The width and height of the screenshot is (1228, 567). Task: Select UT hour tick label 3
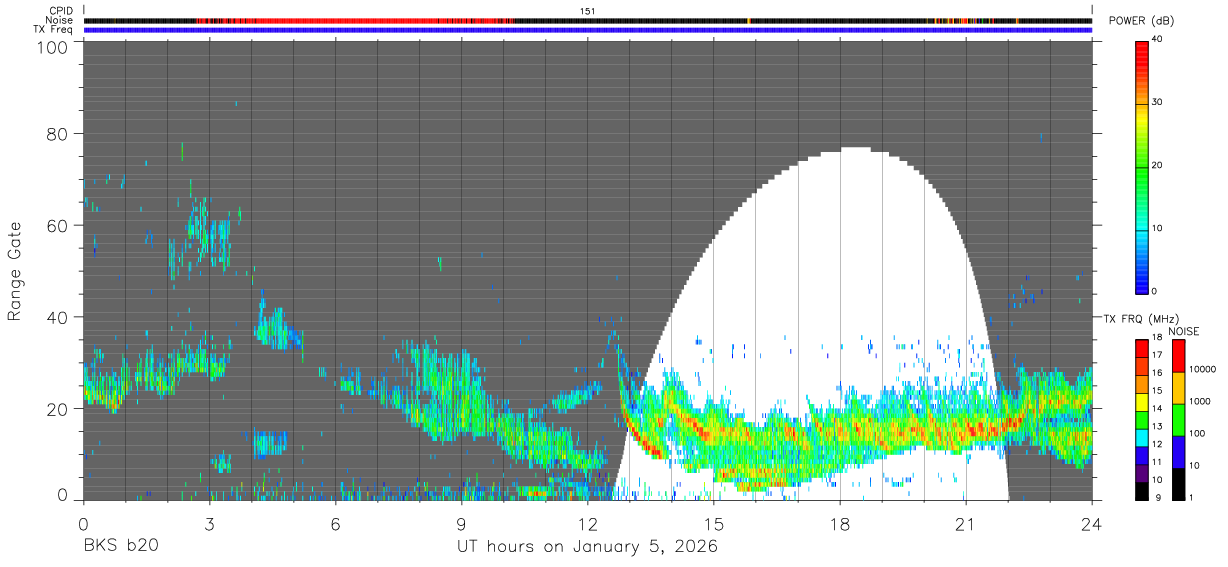click(x=209, y=523)
